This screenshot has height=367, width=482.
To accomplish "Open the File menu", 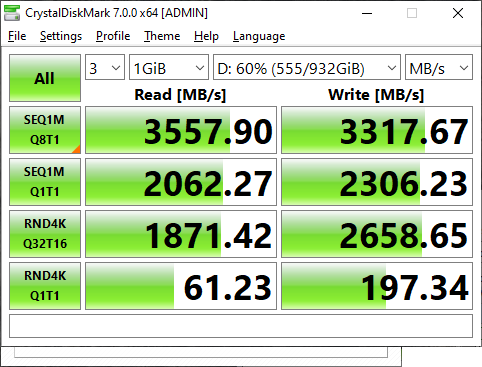I will point(17,36).
